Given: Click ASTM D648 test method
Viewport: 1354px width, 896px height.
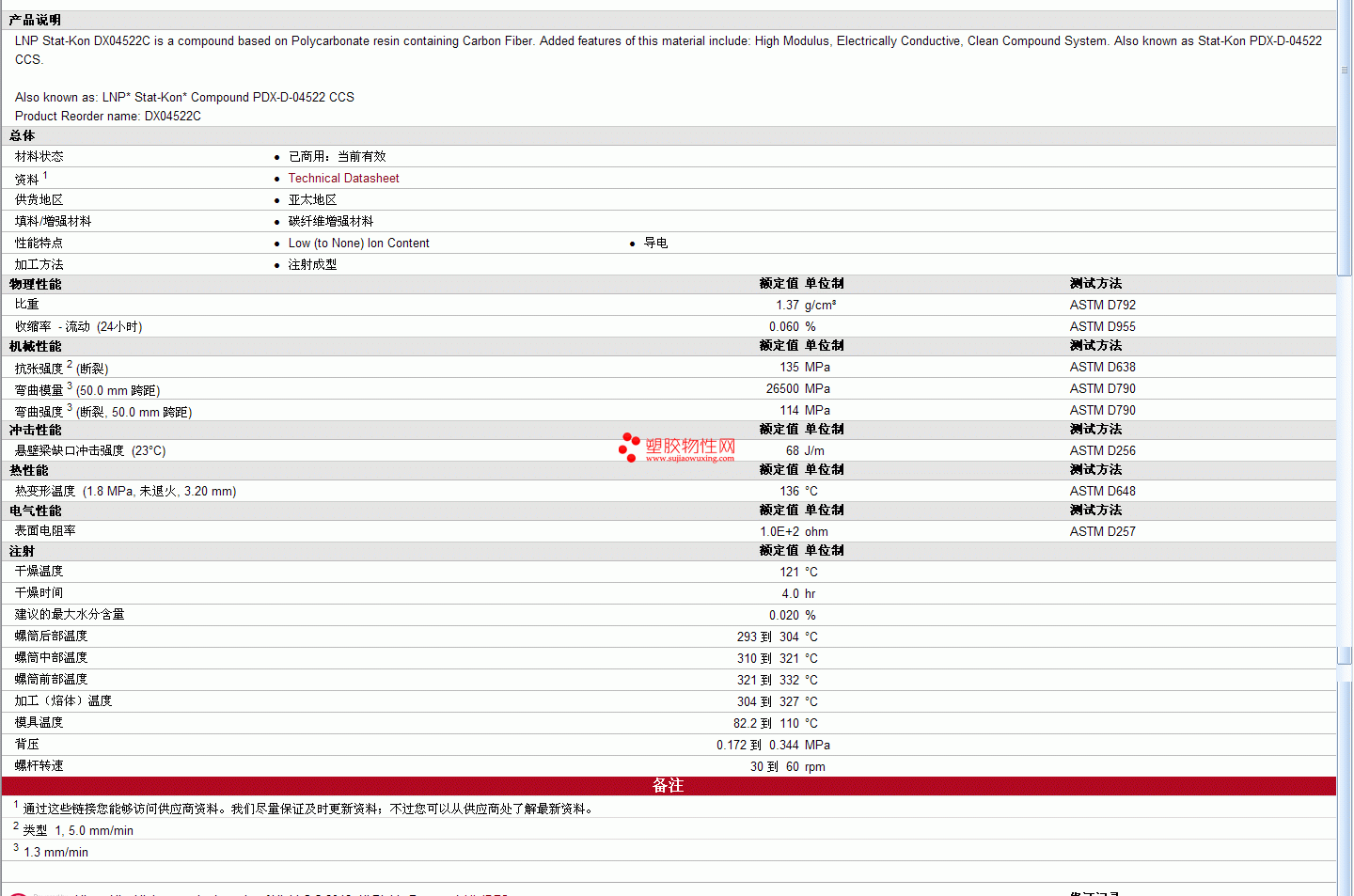Looking at the screenshot, I should pyautogui.click(x=1102, y=491).
